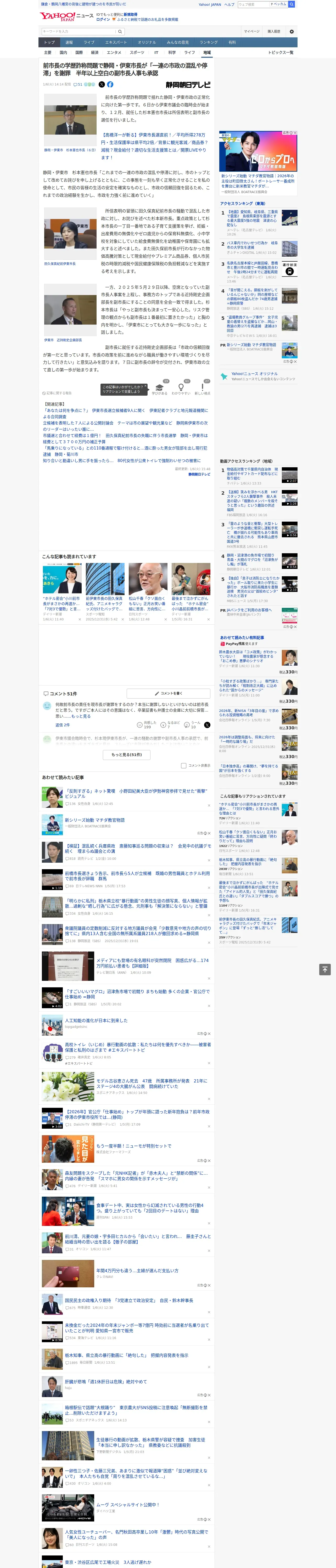Select the エキスパート tab

point(116,43)
